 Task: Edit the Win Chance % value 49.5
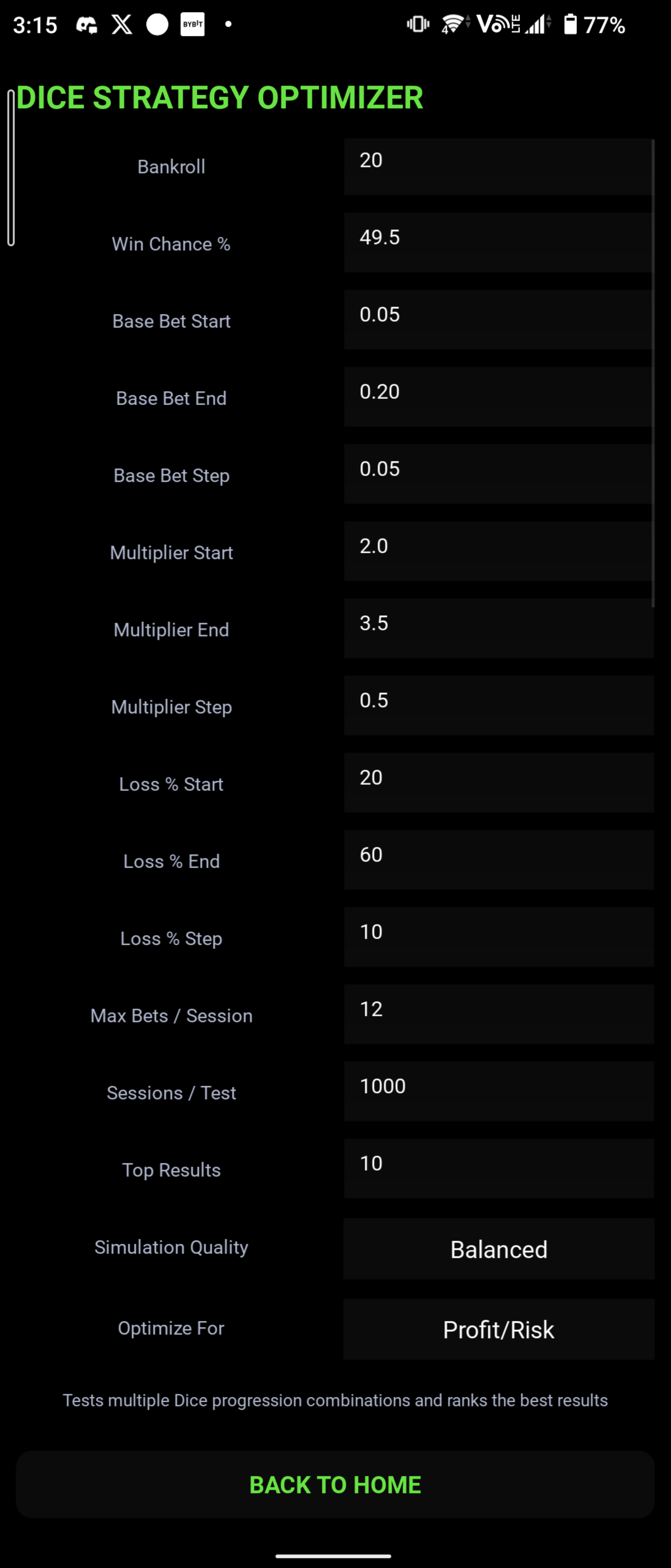click(x=498, y=243)
